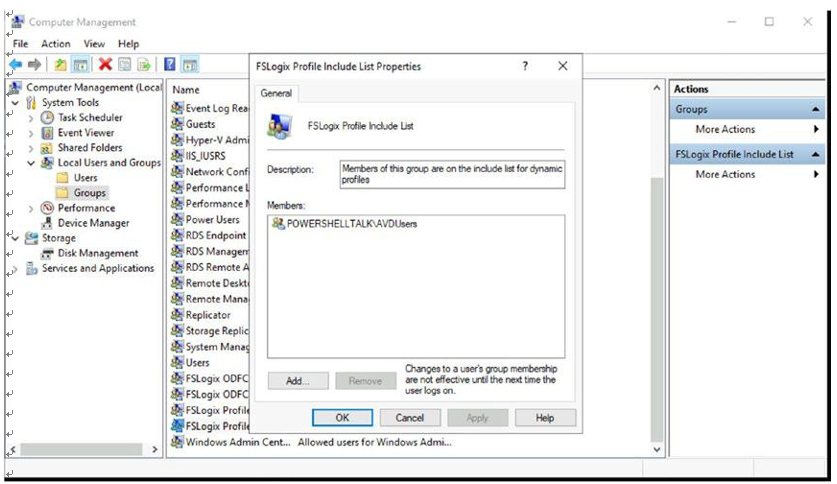
Task: Open More Actions submenu under Groups
Action: click(x=725, y=129)
